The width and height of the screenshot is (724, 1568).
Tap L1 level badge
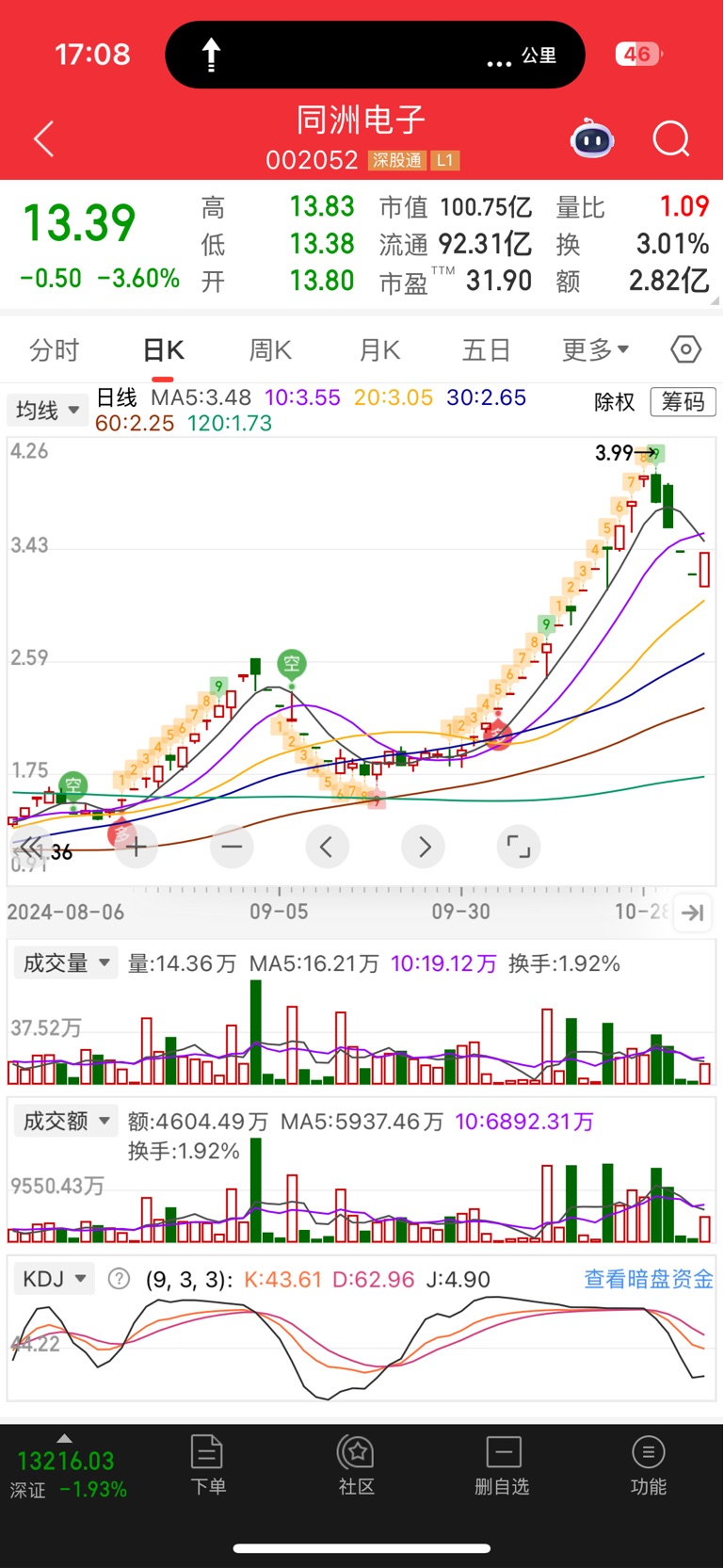pos(445,160)
